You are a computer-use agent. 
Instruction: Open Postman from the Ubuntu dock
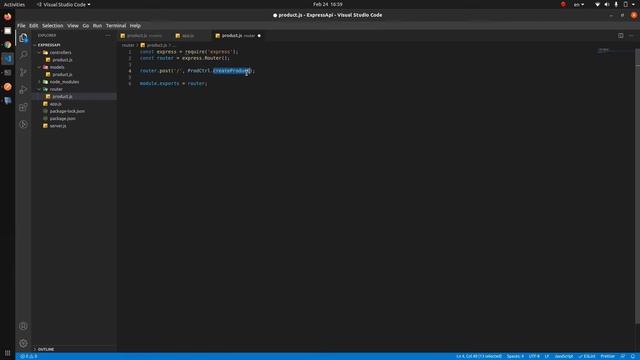pos(7,87)
